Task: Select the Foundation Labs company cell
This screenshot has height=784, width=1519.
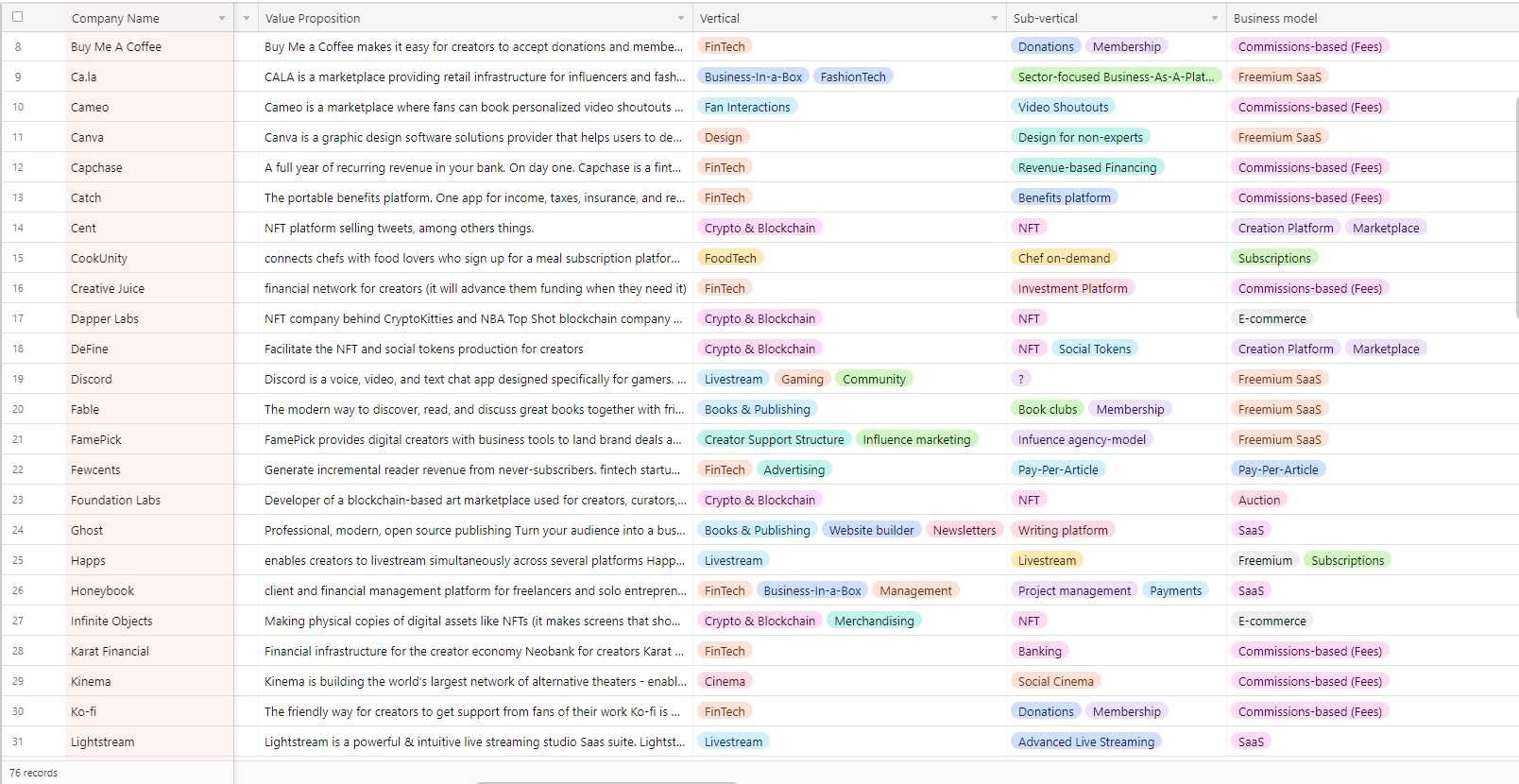Action: click(149, 500)
